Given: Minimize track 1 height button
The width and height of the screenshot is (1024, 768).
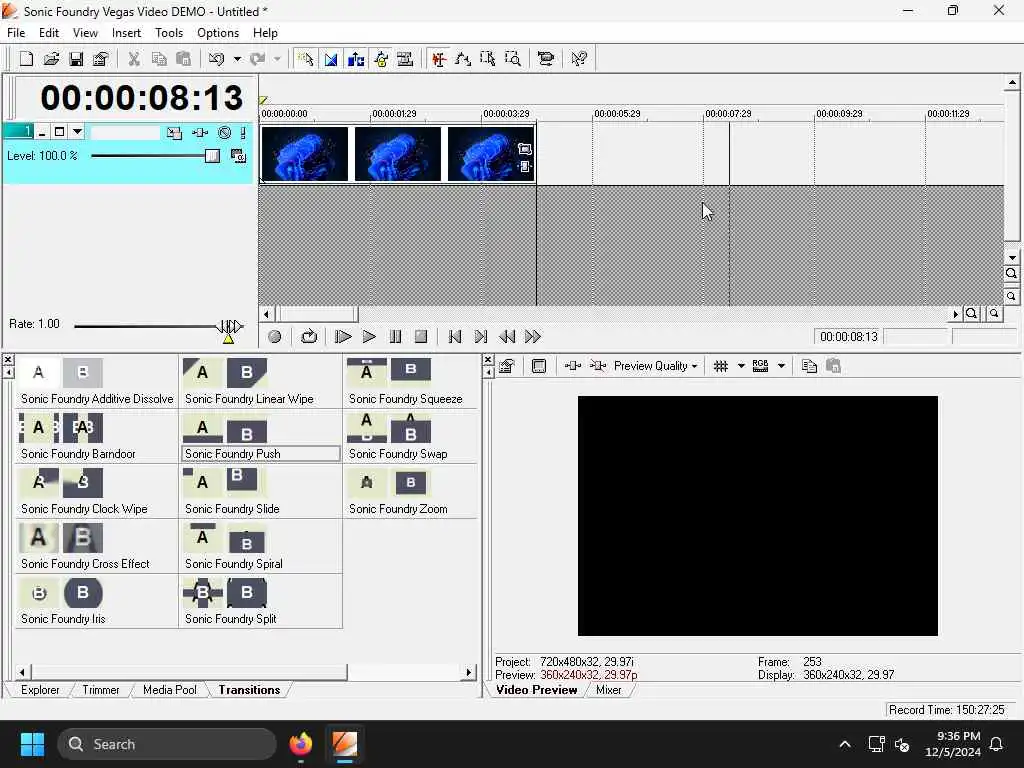Looking at the screenshot, I should 42,133.
